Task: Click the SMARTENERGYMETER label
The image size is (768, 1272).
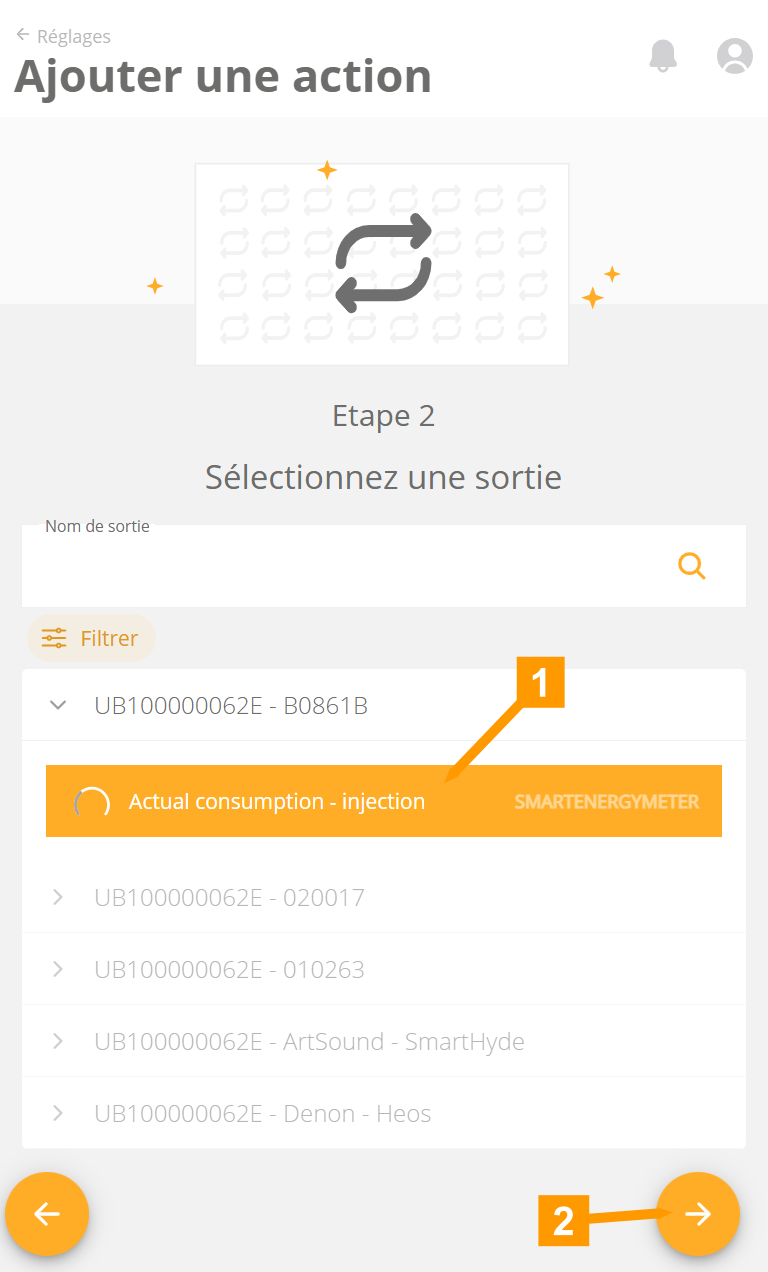Action: tap(606, 802)
